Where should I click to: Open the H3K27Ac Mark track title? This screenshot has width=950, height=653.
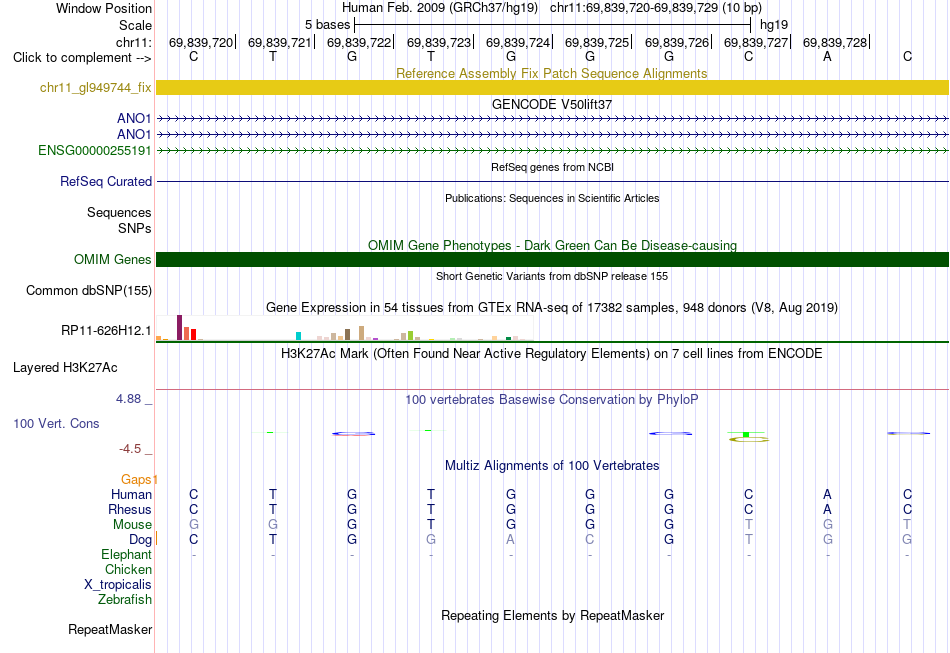coord(552,354)
